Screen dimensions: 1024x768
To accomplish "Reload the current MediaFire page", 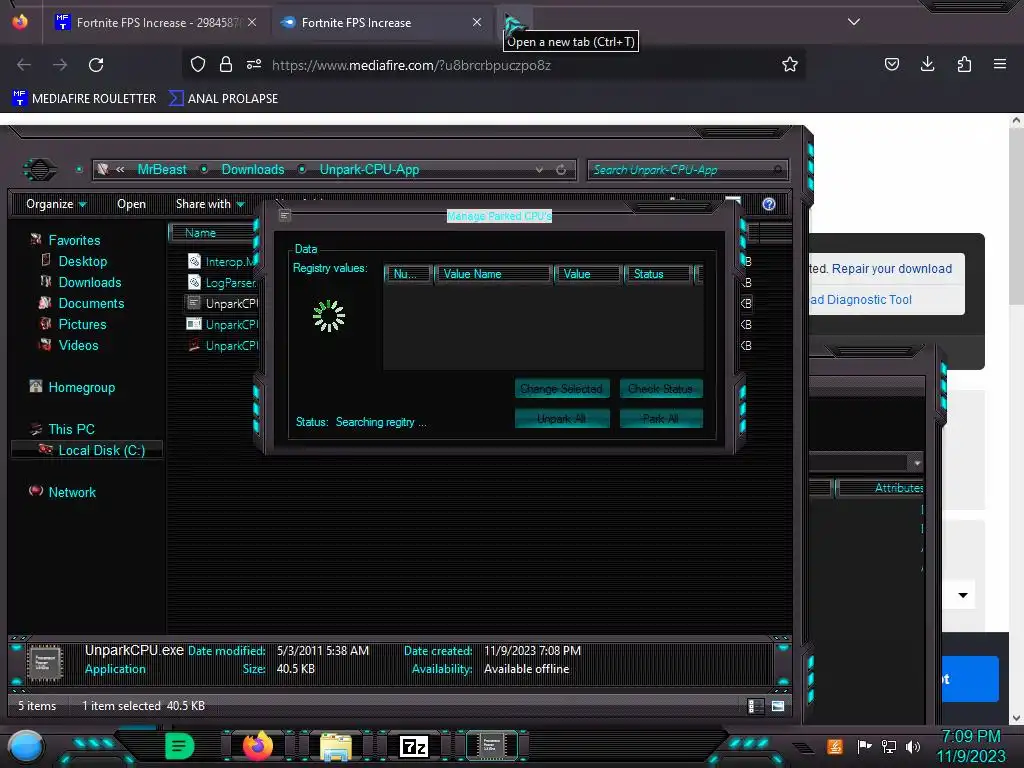I will (96, 65).
